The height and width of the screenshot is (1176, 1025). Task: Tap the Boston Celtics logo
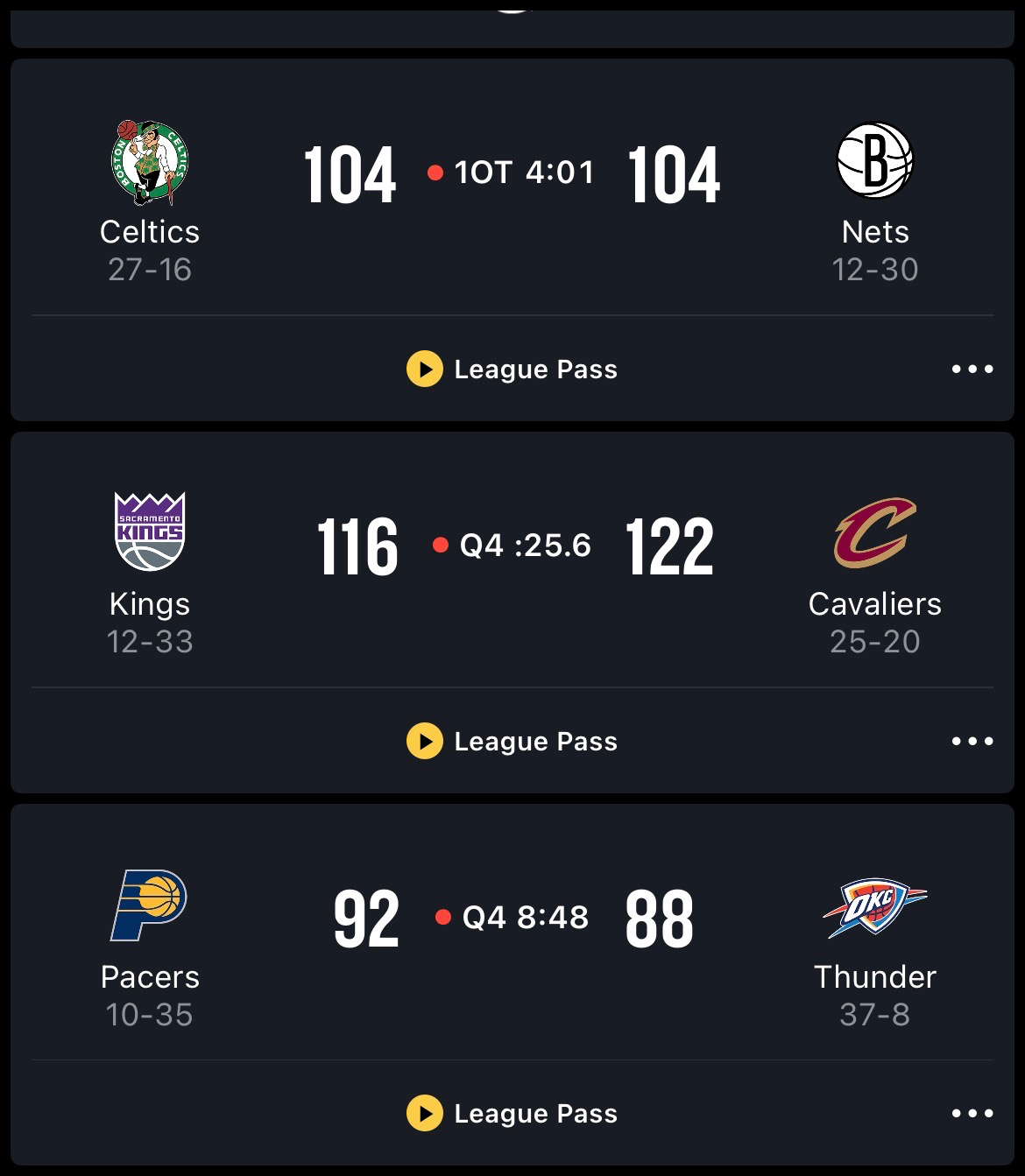pyautogui.click(x=150, y=162)
